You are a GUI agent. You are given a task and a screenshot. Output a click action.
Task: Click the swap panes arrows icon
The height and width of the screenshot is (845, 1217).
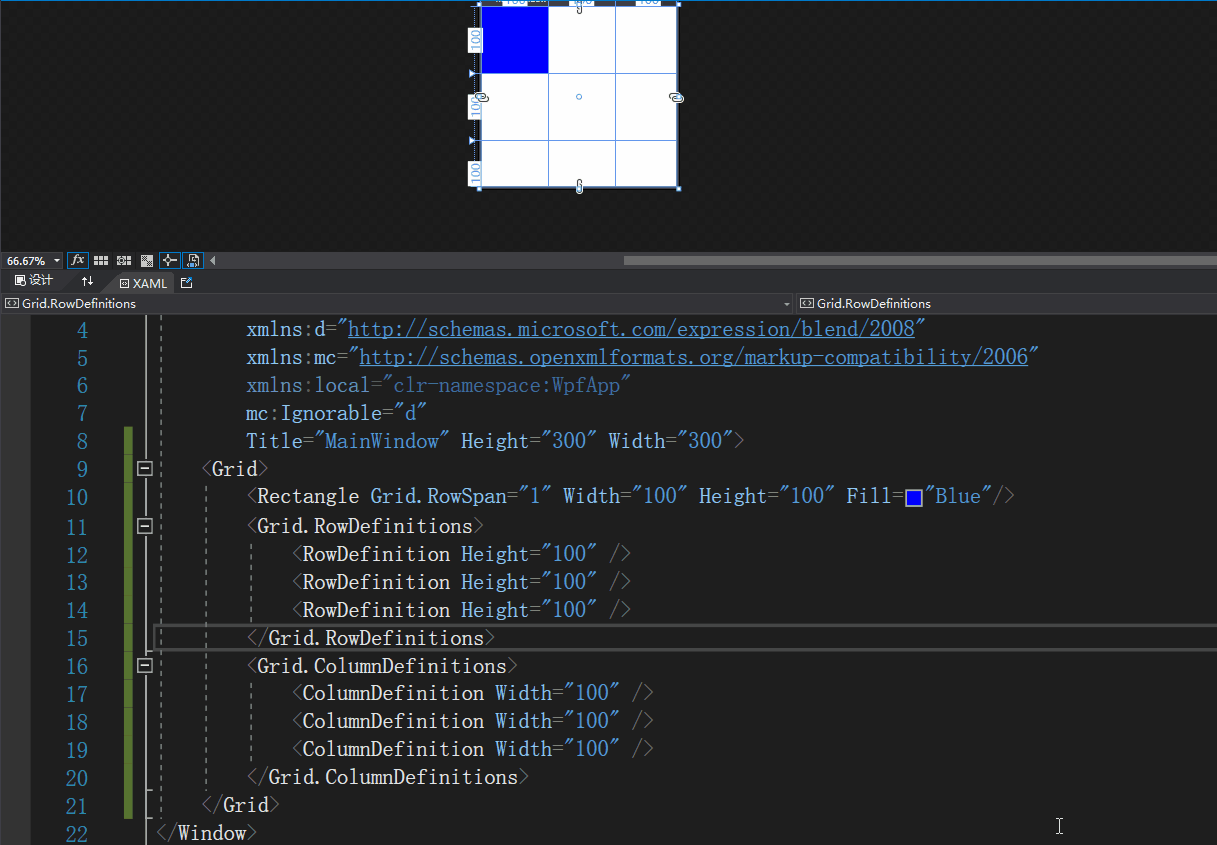click(87, 282)
